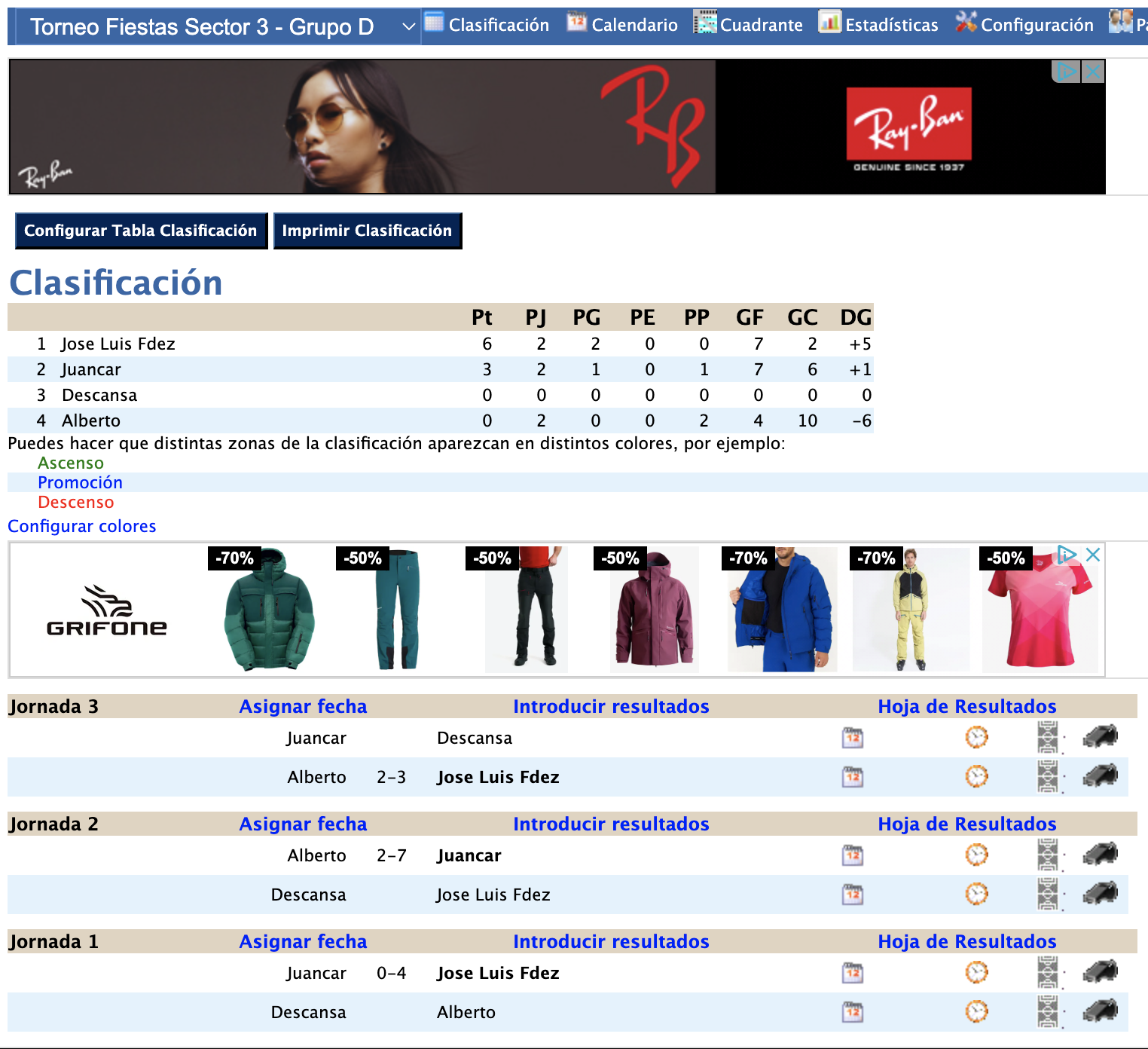The image size is (1148, 1049).
Task: Close the Grifone clothing ad
Action: tap(1093, 555)
